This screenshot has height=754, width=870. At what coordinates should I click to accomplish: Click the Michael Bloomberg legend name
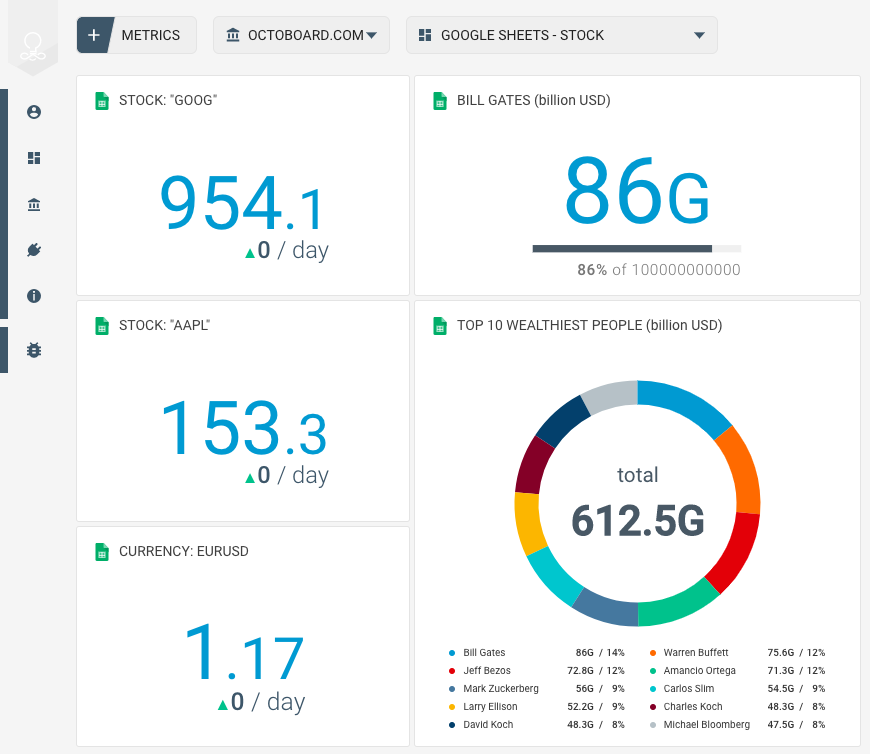tap(706, 725)
